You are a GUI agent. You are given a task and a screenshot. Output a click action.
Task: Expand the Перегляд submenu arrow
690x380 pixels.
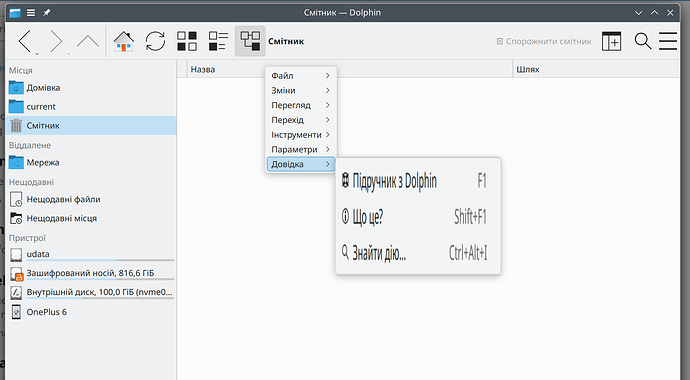[x=327, y=105]
